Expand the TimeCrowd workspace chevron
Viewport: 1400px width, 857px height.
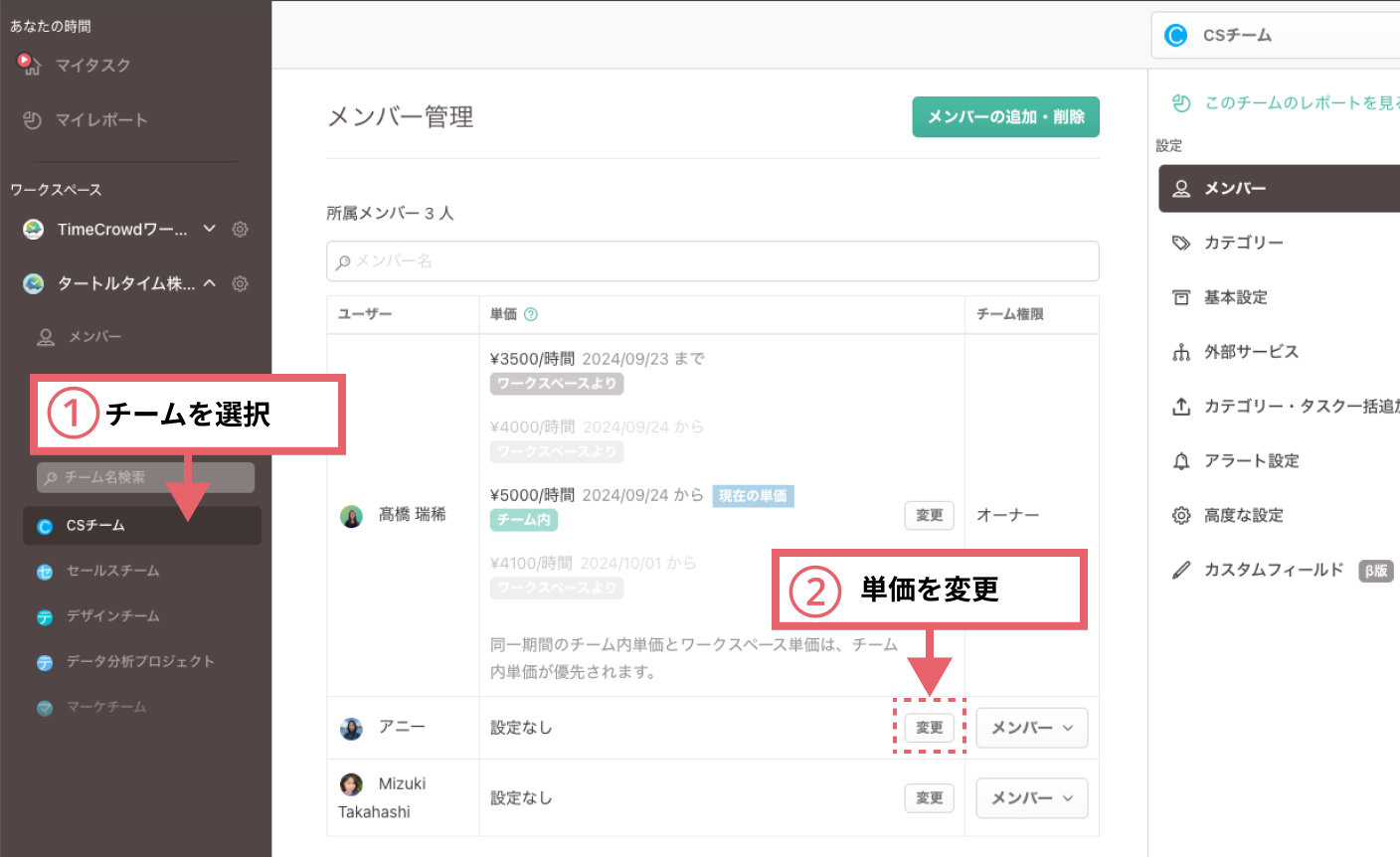(x=210, y=229)
